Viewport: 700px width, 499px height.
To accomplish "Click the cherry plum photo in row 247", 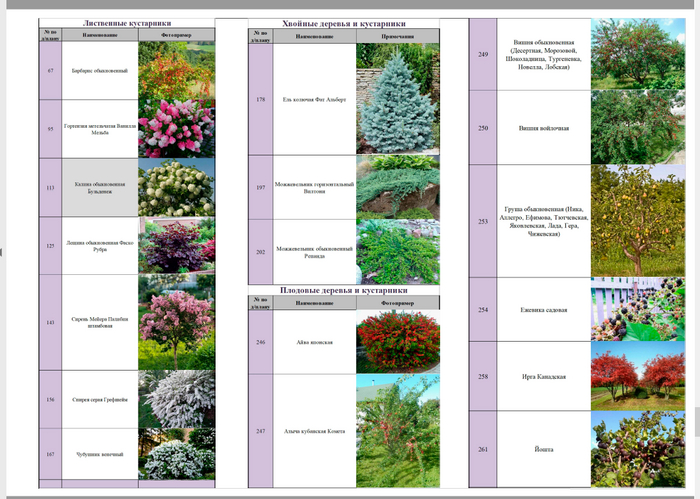I will tap(398, 431).
